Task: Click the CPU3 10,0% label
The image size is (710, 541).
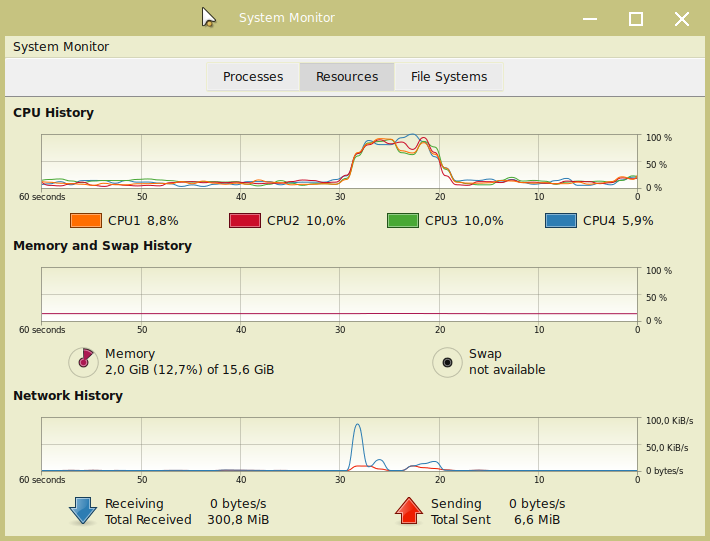Action: tap(464, 220)
